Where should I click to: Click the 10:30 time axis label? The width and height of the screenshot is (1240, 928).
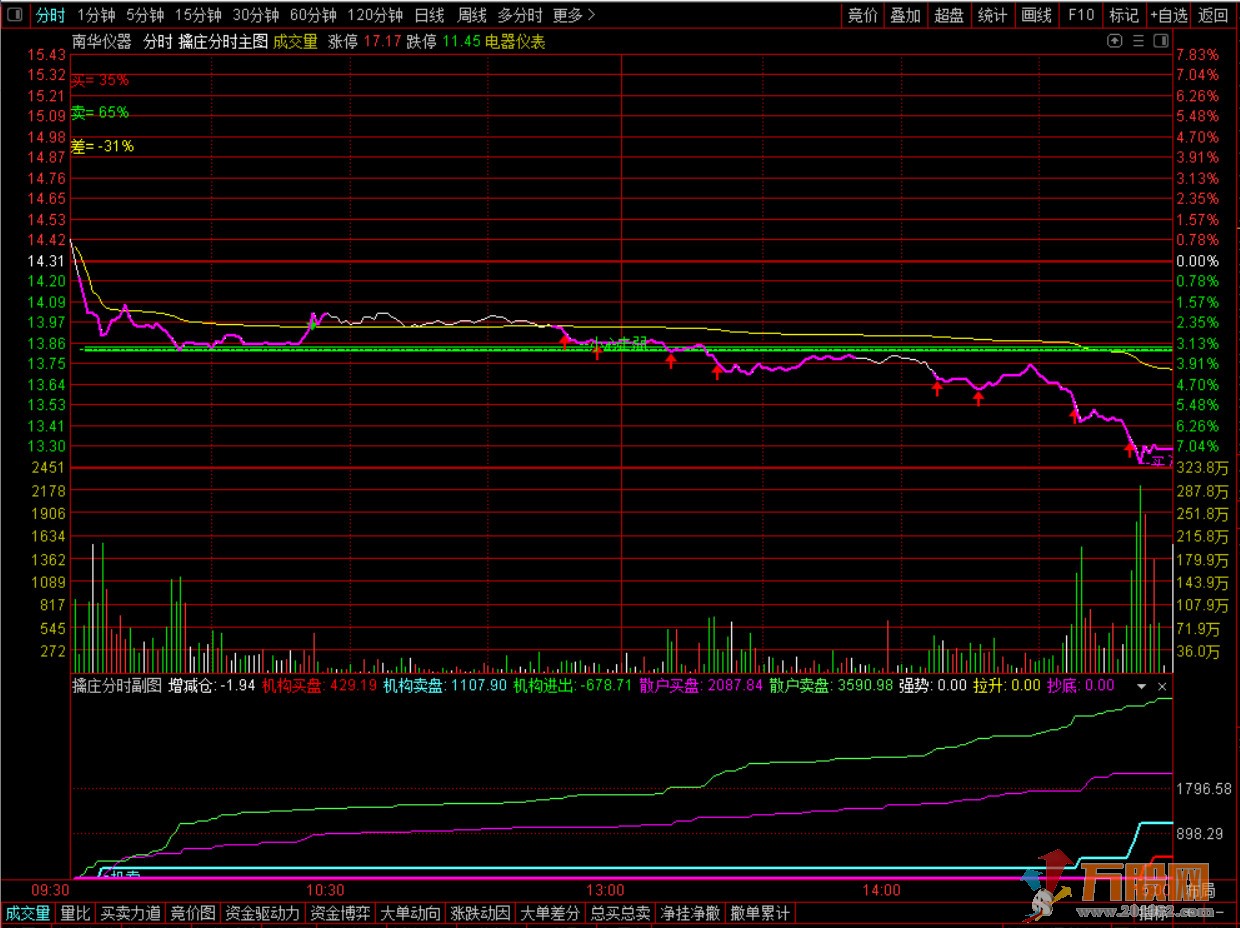pyautogui.click(x=324, y=890)
